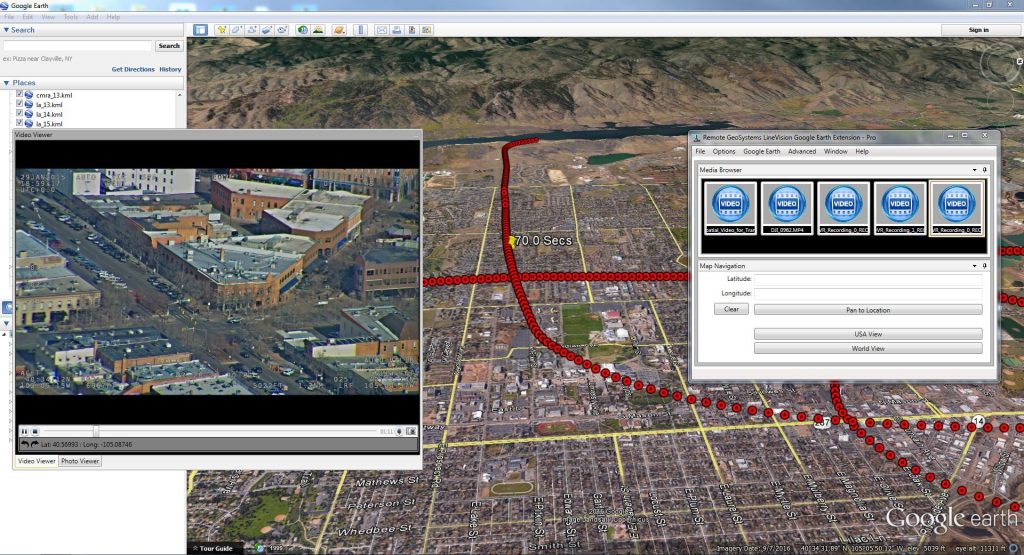Screen dimensions: 1024x555
Task: Select the la_14.kml item in Places
Action: tap(49, 114)
